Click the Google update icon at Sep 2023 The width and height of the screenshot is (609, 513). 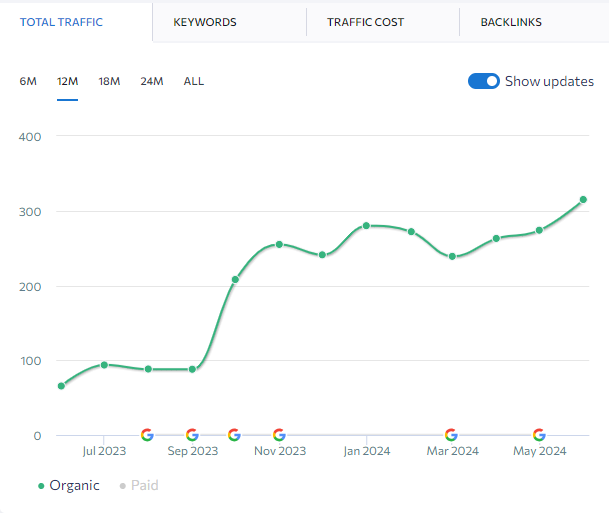pos(192,435)
